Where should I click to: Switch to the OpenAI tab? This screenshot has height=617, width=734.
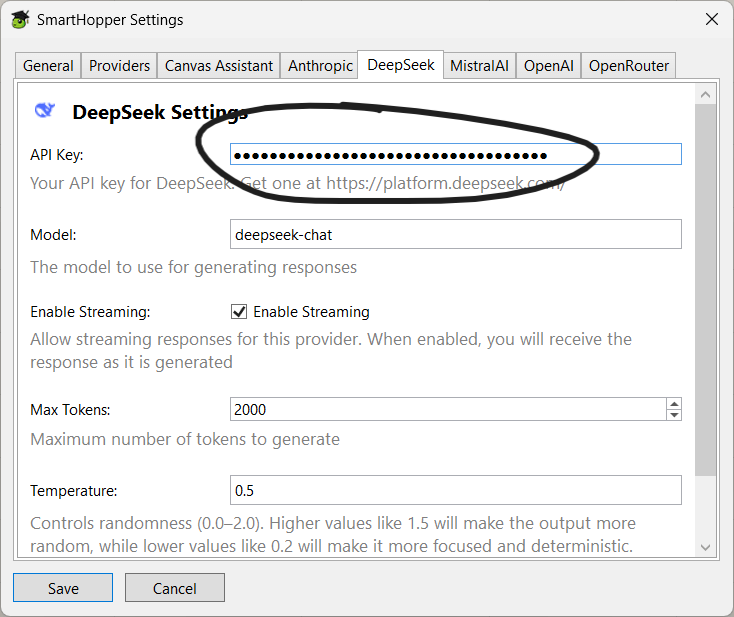pos(549,66)
